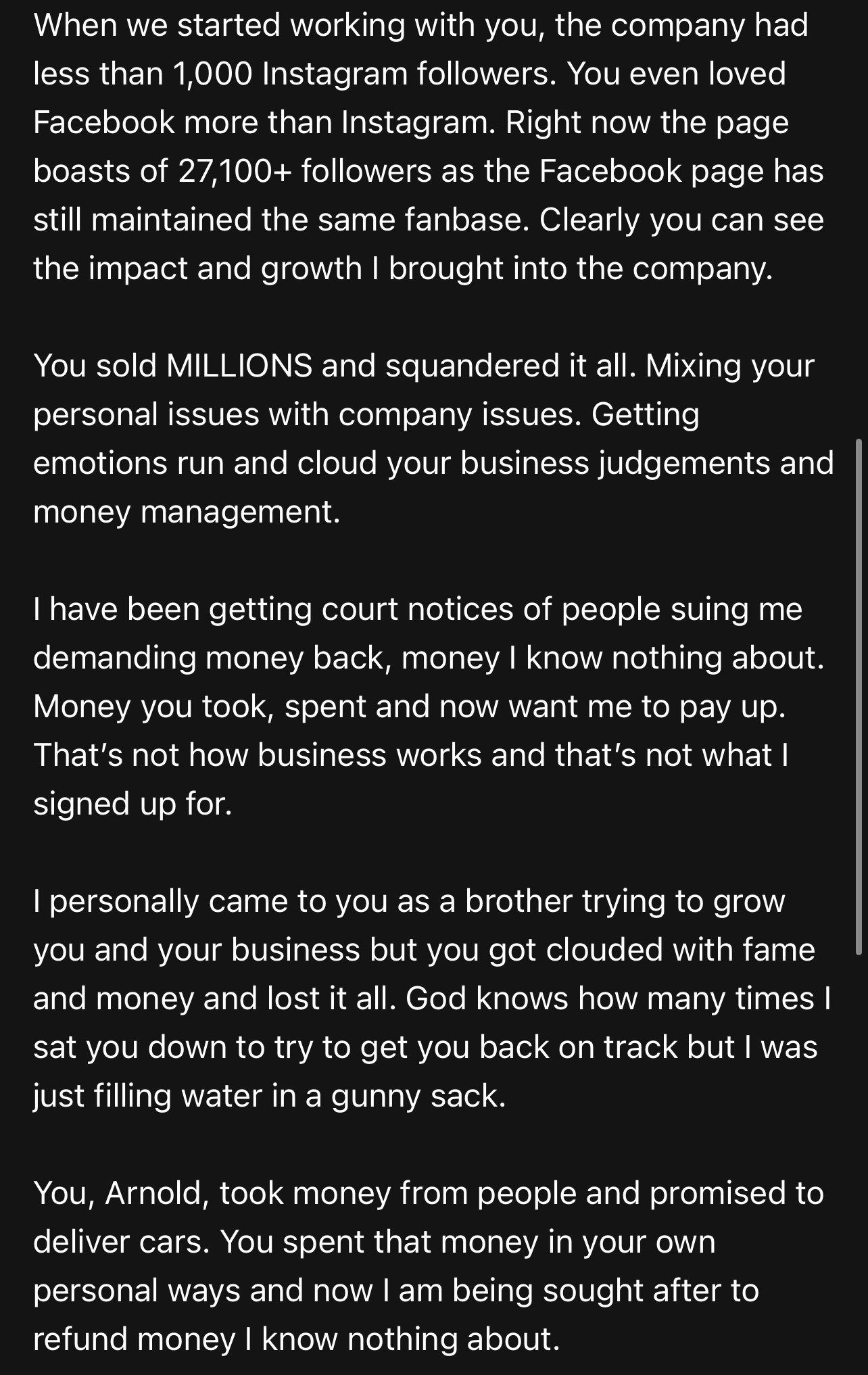Tap the line starting 'That's not how business works'

pyautogui.click(x=412, y=755)
